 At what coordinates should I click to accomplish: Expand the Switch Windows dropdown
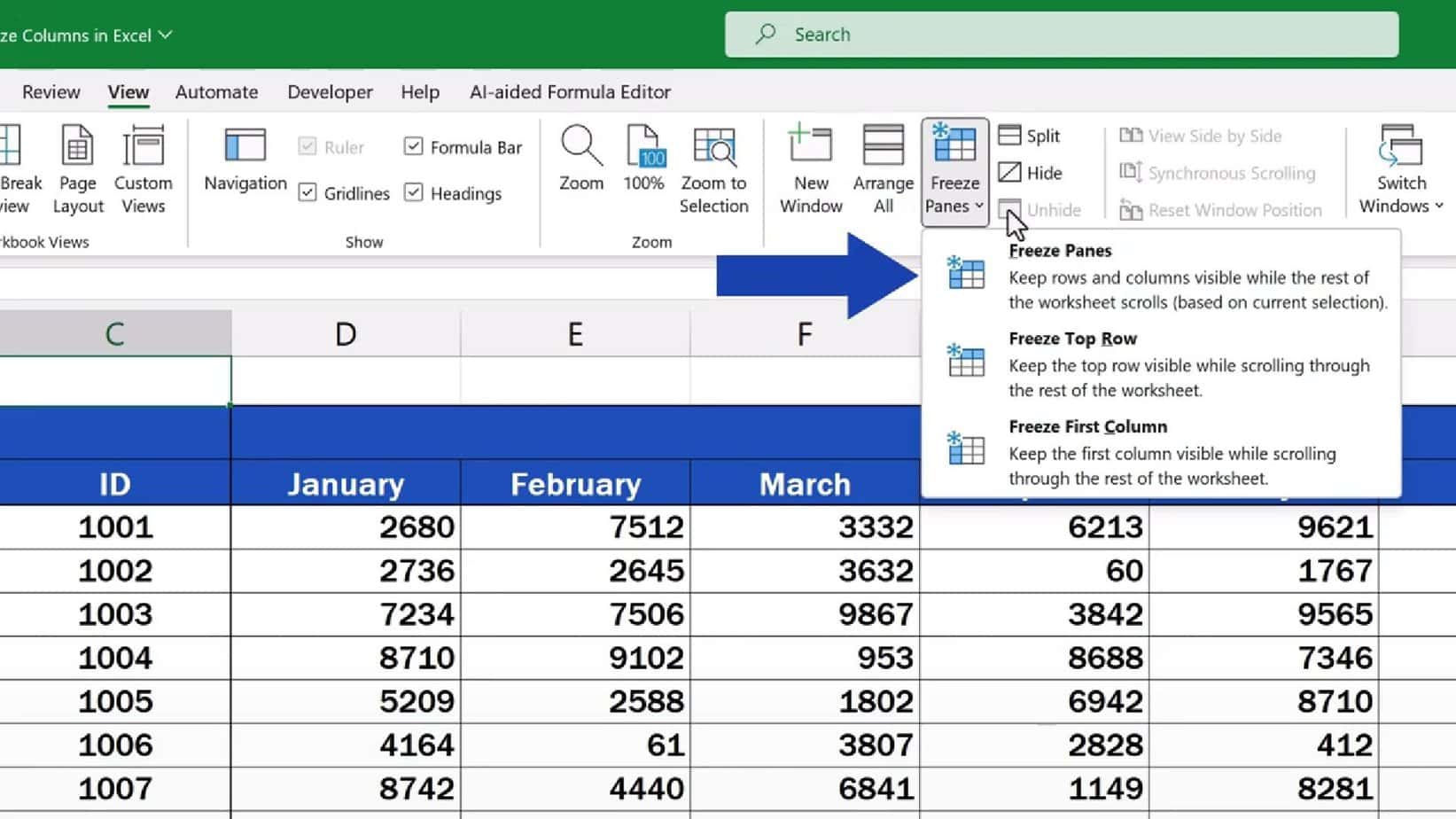pyautogui.click(x=1399, y=168)
